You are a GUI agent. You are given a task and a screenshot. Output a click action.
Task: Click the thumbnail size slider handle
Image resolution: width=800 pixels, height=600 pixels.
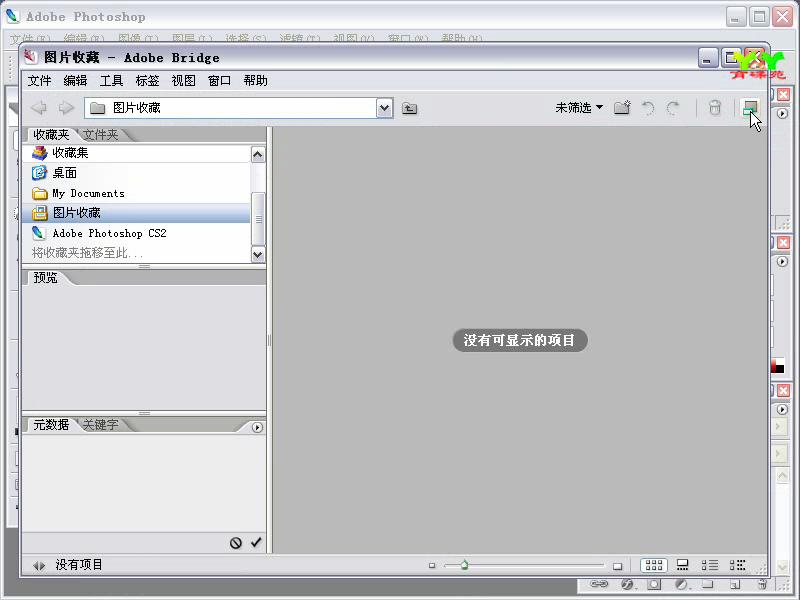464,565
